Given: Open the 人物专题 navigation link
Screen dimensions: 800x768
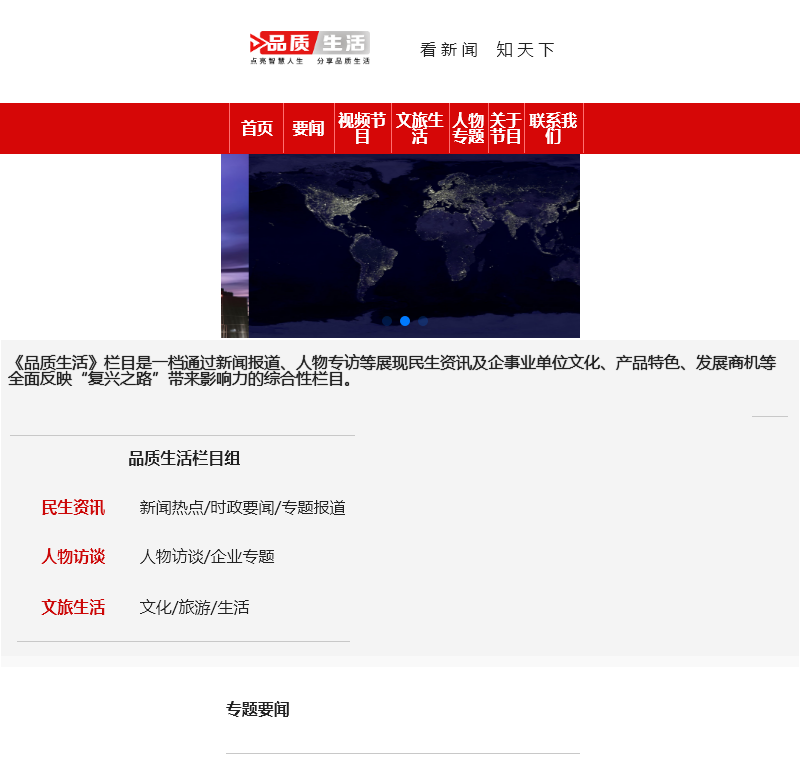Looking at the screenshot, I should [x=466, y=128].
